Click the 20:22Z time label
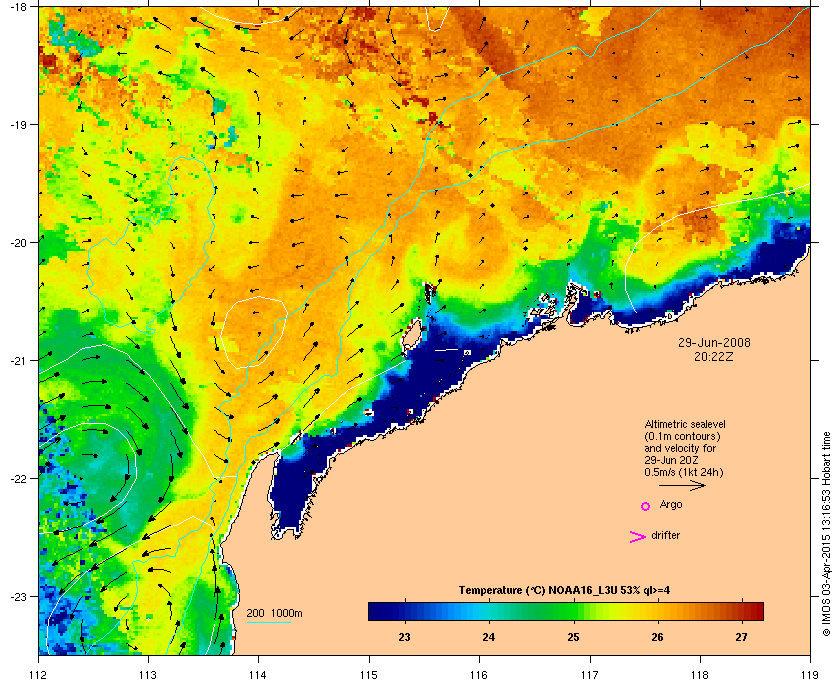The image size is (840, 680). point(714,356)
